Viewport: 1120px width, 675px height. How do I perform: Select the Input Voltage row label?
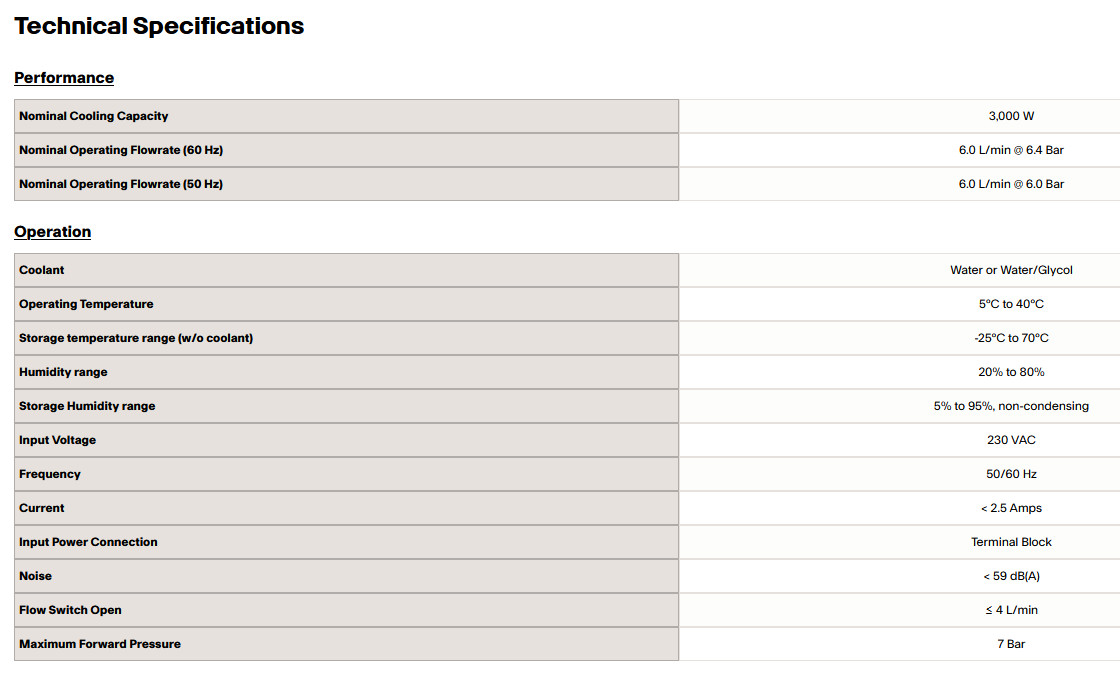click(x=57, y=440)
